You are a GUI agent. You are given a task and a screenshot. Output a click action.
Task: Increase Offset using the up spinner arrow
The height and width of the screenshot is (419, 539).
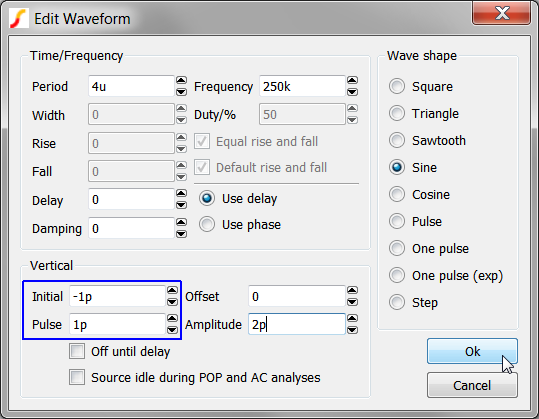tap(352, 290)
